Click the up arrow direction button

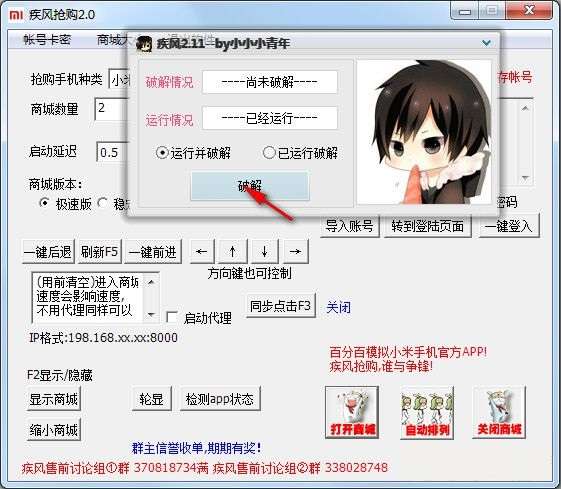233,251
